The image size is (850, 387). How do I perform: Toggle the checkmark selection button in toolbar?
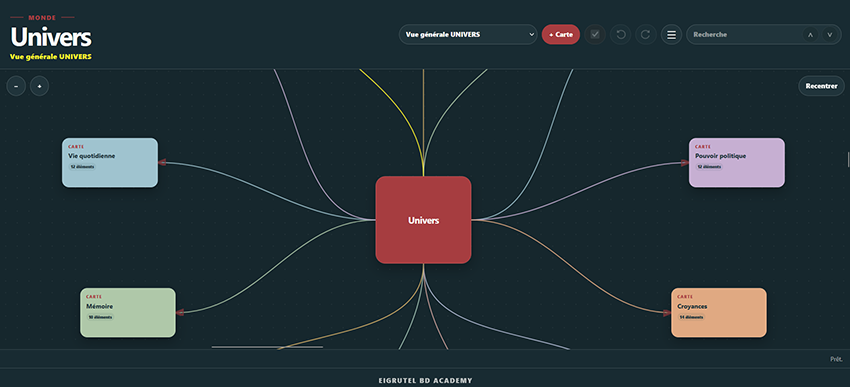595,35
